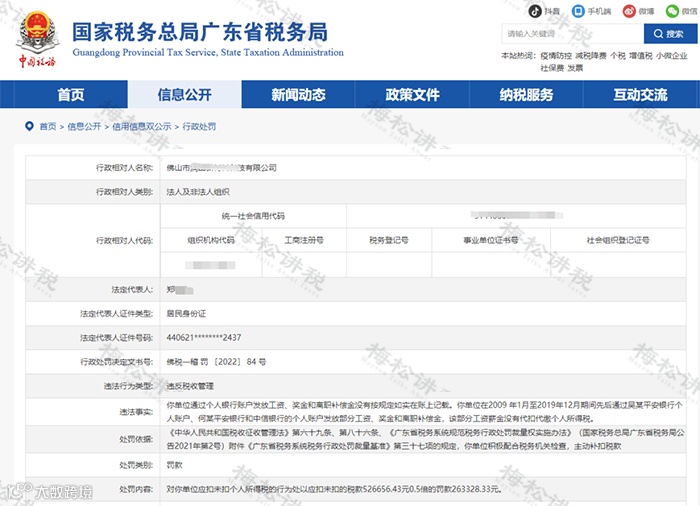Click the keyword search input field

tap(572, 34)
